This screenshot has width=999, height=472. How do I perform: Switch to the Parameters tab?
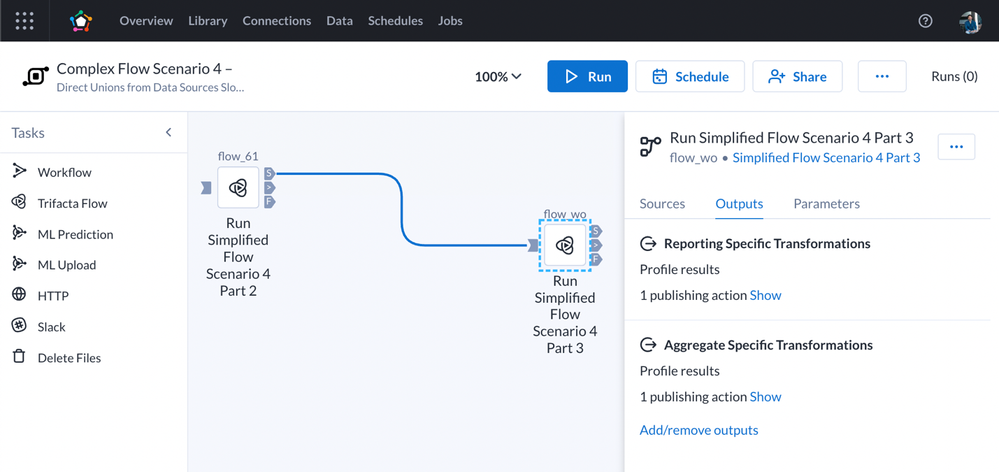pyautogui.click(x=826, y=203)
